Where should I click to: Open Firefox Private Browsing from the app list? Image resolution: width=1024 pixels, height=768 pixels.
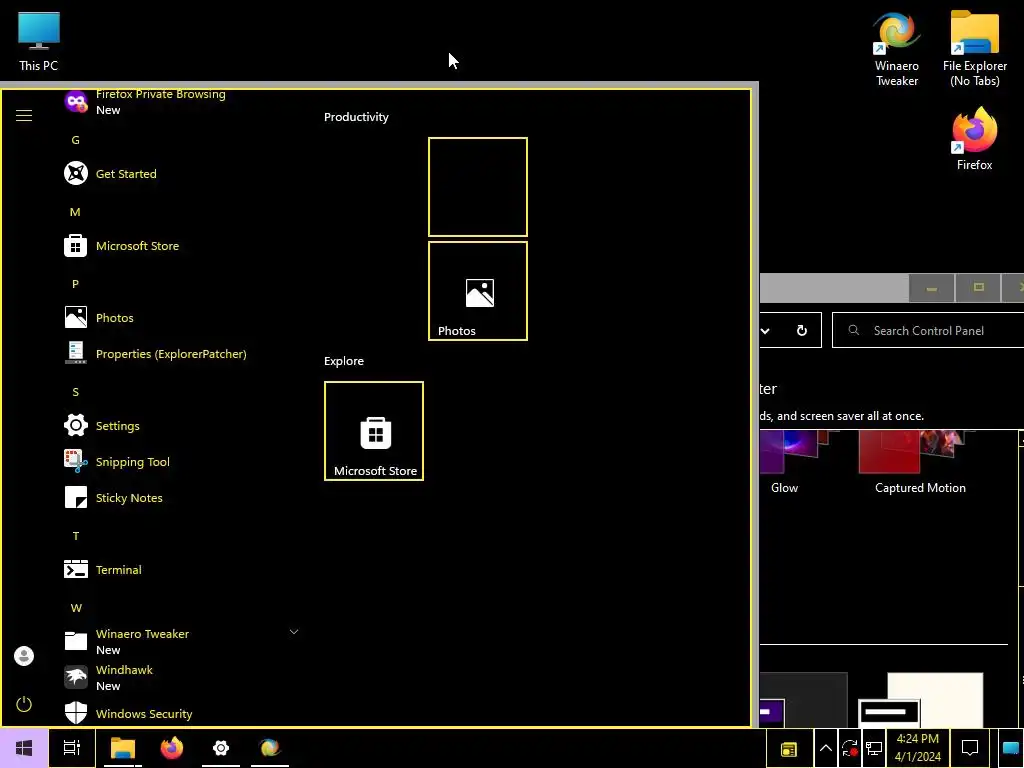(x=160, y=101)
